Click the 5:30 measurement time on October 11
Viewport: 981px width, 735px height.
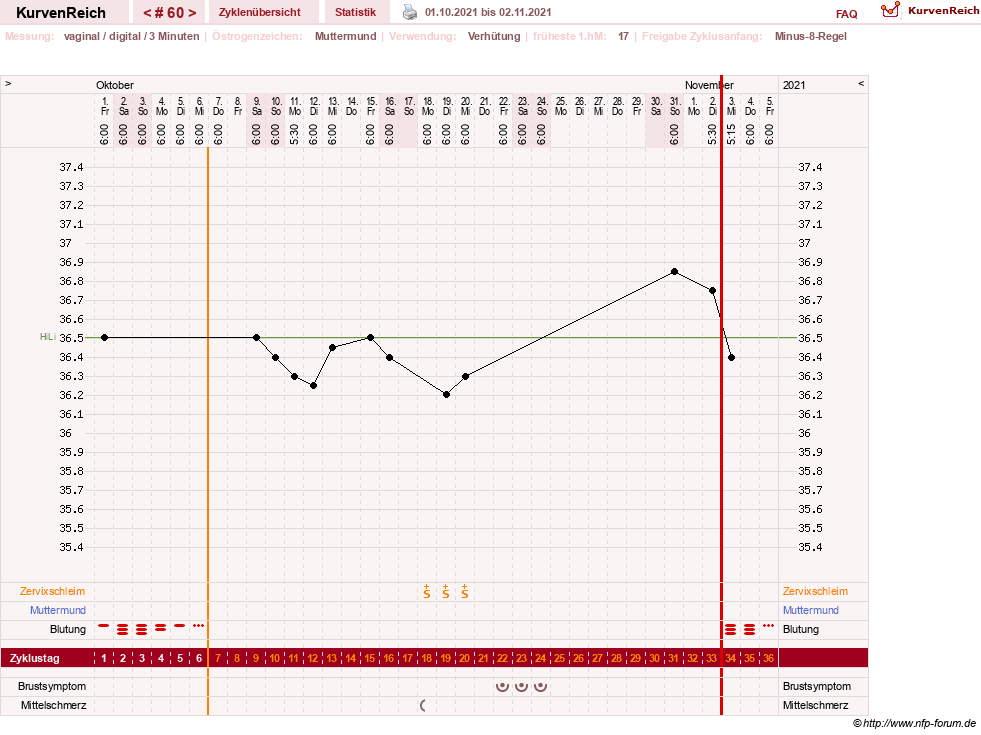click(295, 134)
